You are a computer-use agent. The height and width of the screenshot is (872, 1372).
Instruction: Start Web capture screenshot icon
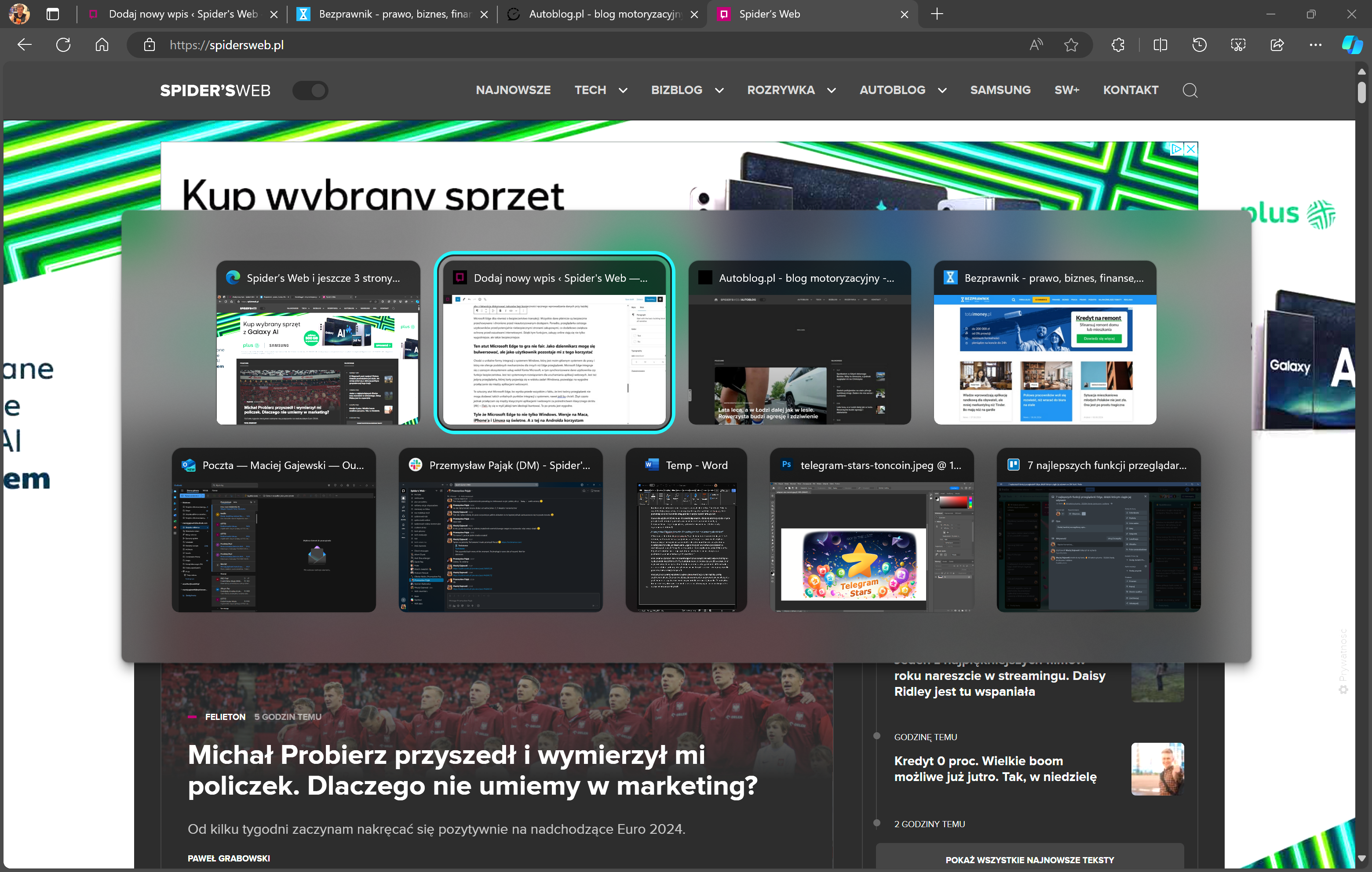click(1238, 45)
